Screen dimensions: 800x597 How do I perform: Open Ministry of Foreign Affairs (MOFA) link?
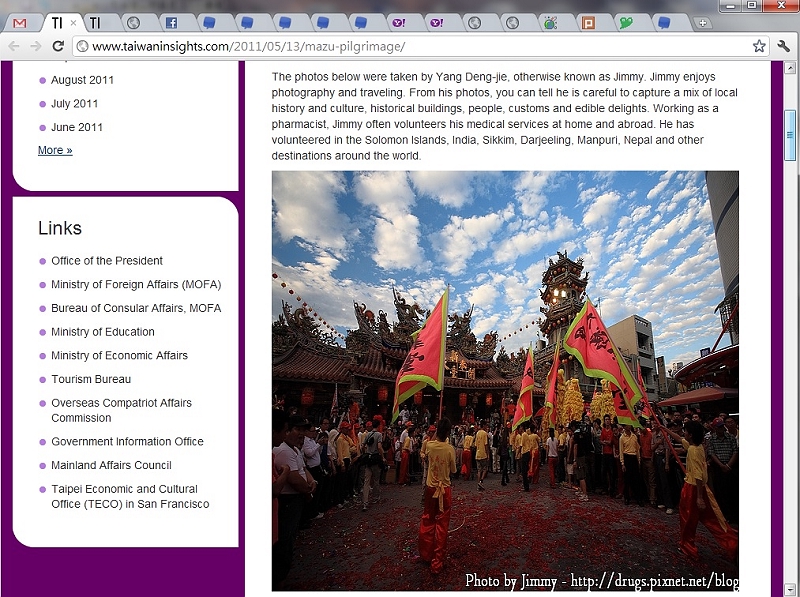point(136,284)
